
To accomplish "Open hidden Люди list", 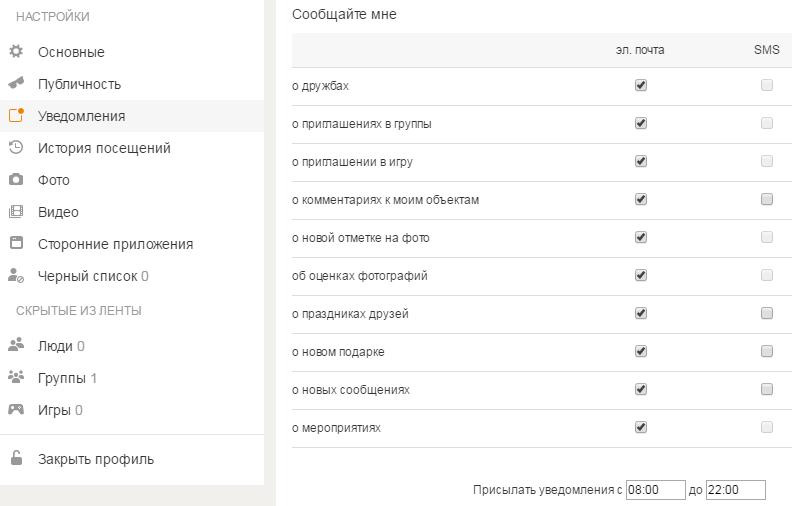I will click(55, 346).
